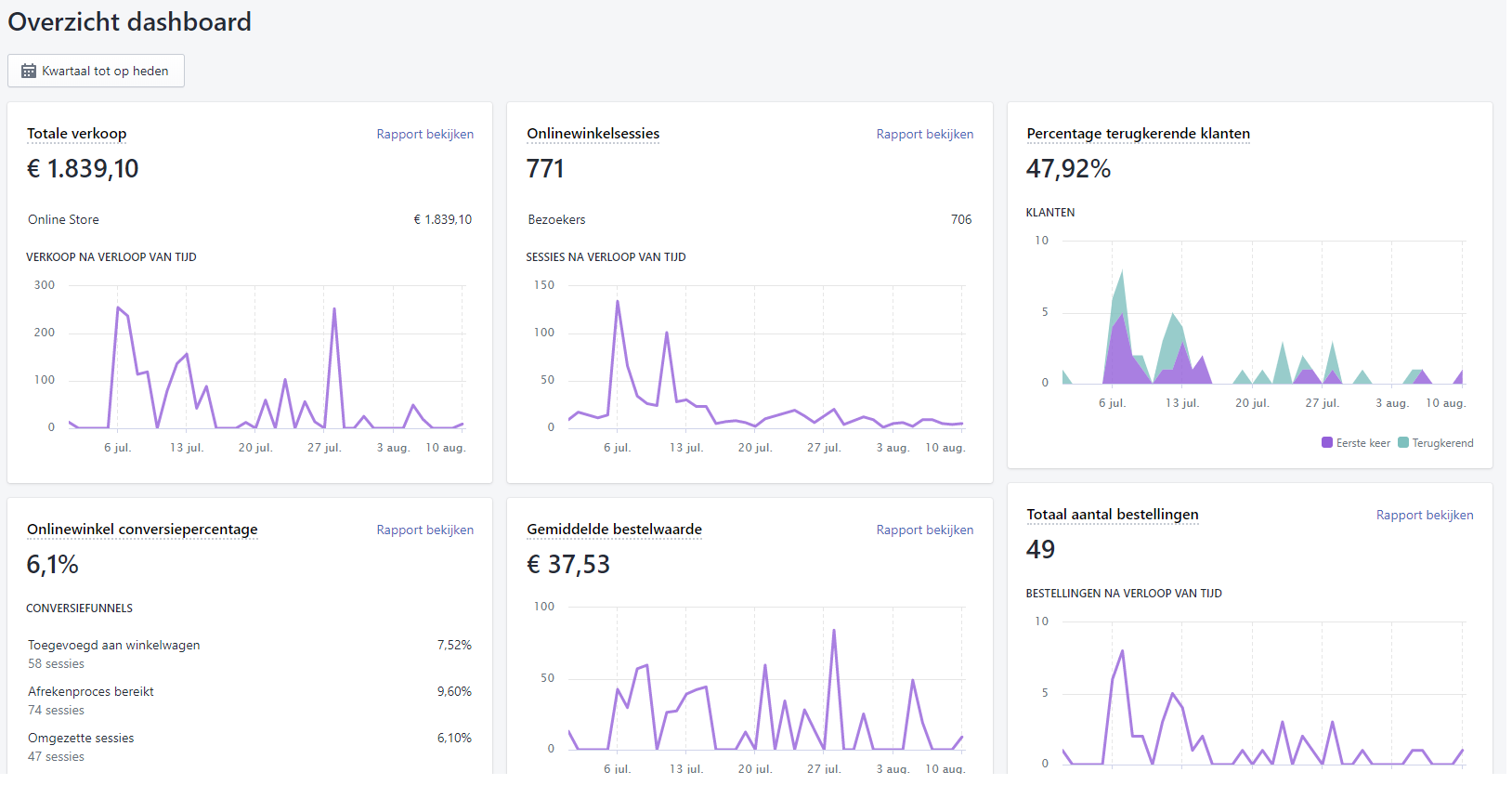The height and width of the screenshot is (785, 1512).
Task: Click the Percentage terugkerende klanten title
Action: pyautogui.click(x=1138, y=134)
